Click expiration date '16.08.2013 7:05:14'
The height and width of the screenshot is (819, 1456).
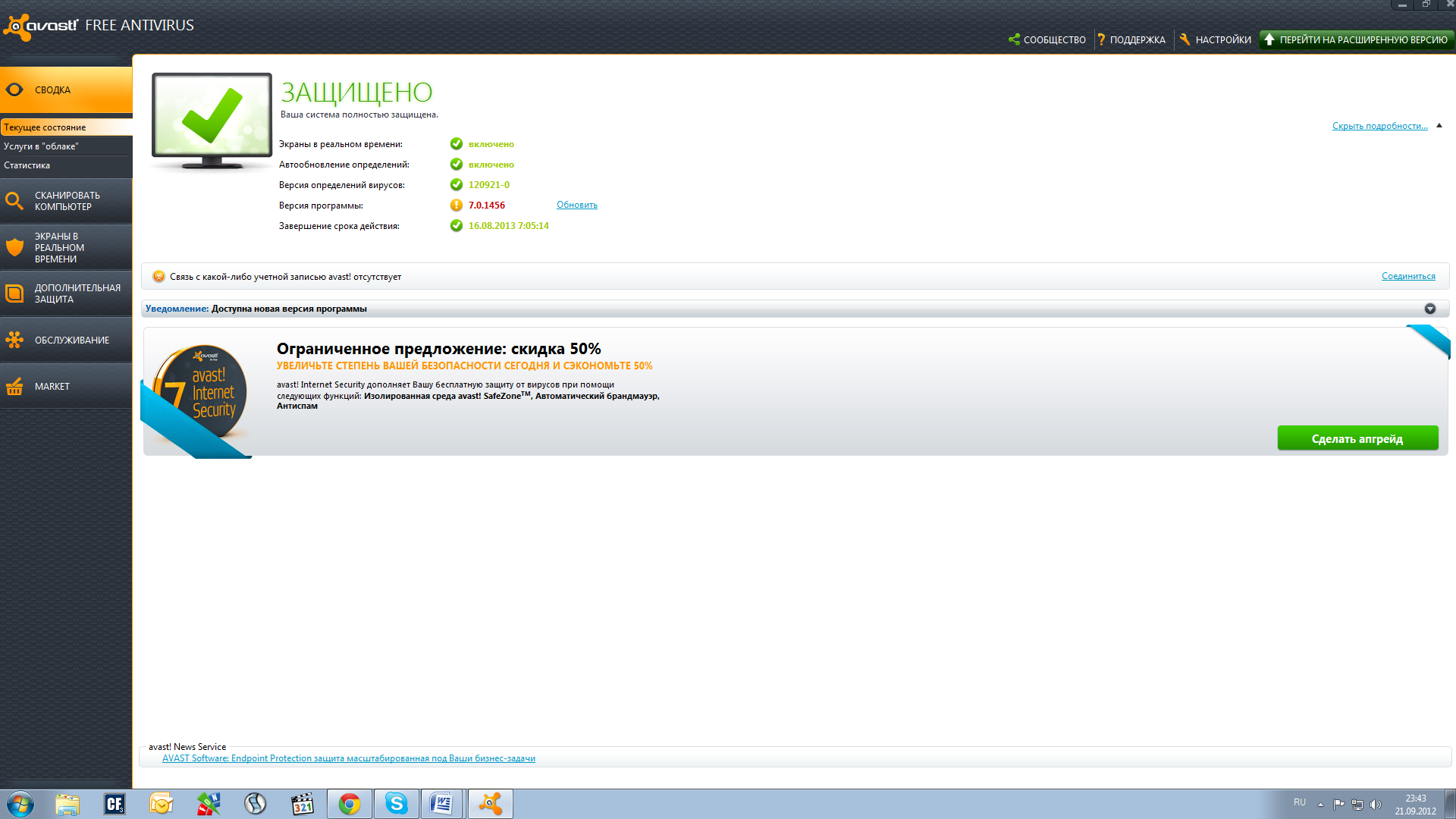click(x=509, y=226)
